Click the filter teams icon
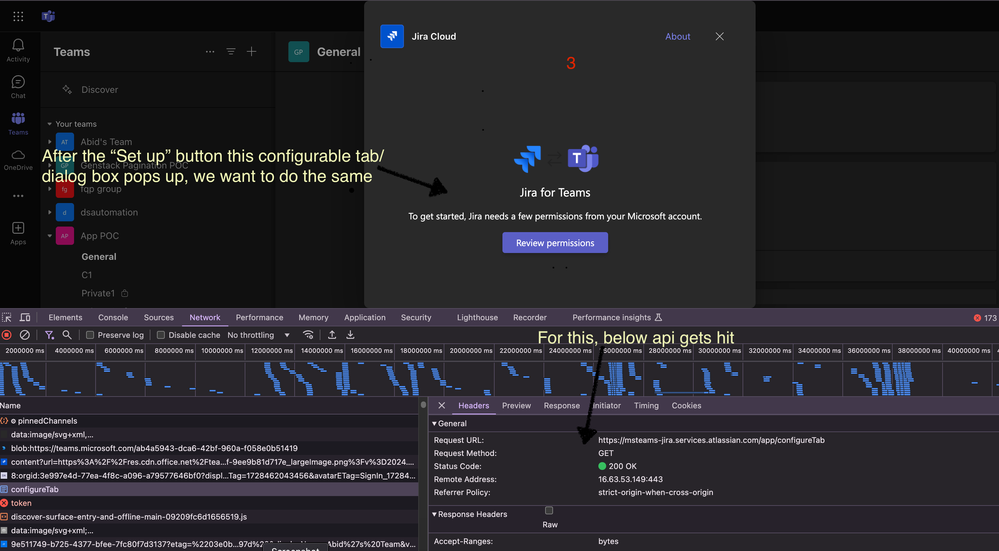 coord(231,52)
